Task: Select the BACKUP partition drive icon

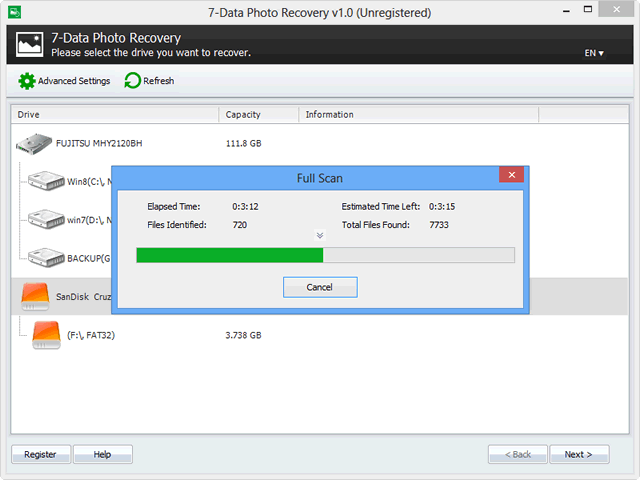Action: pyautogui.click(x=46, y=257)
